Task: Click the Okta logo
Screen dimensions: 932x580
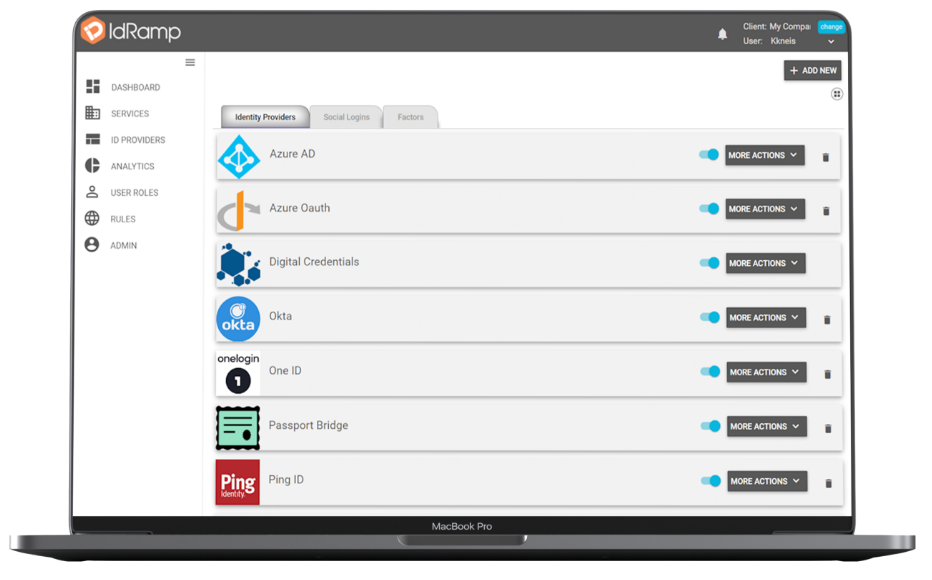Action: [x=238, y=319]
